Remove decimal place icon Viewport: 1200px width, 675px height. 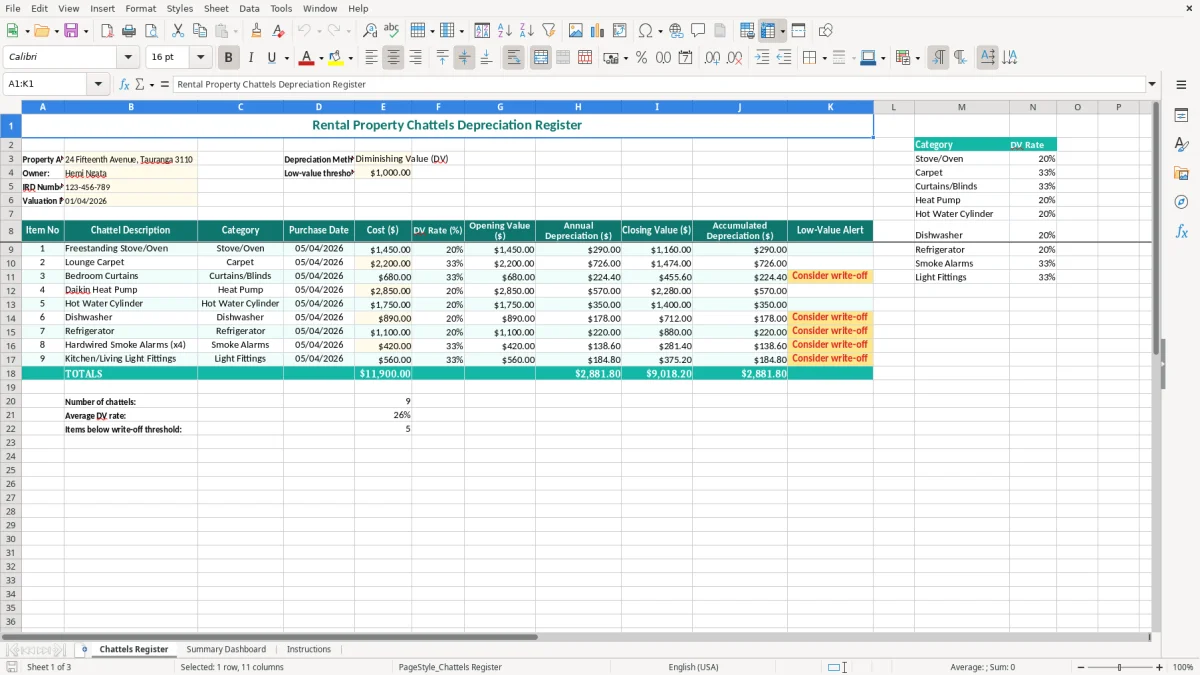coord(734,58)
